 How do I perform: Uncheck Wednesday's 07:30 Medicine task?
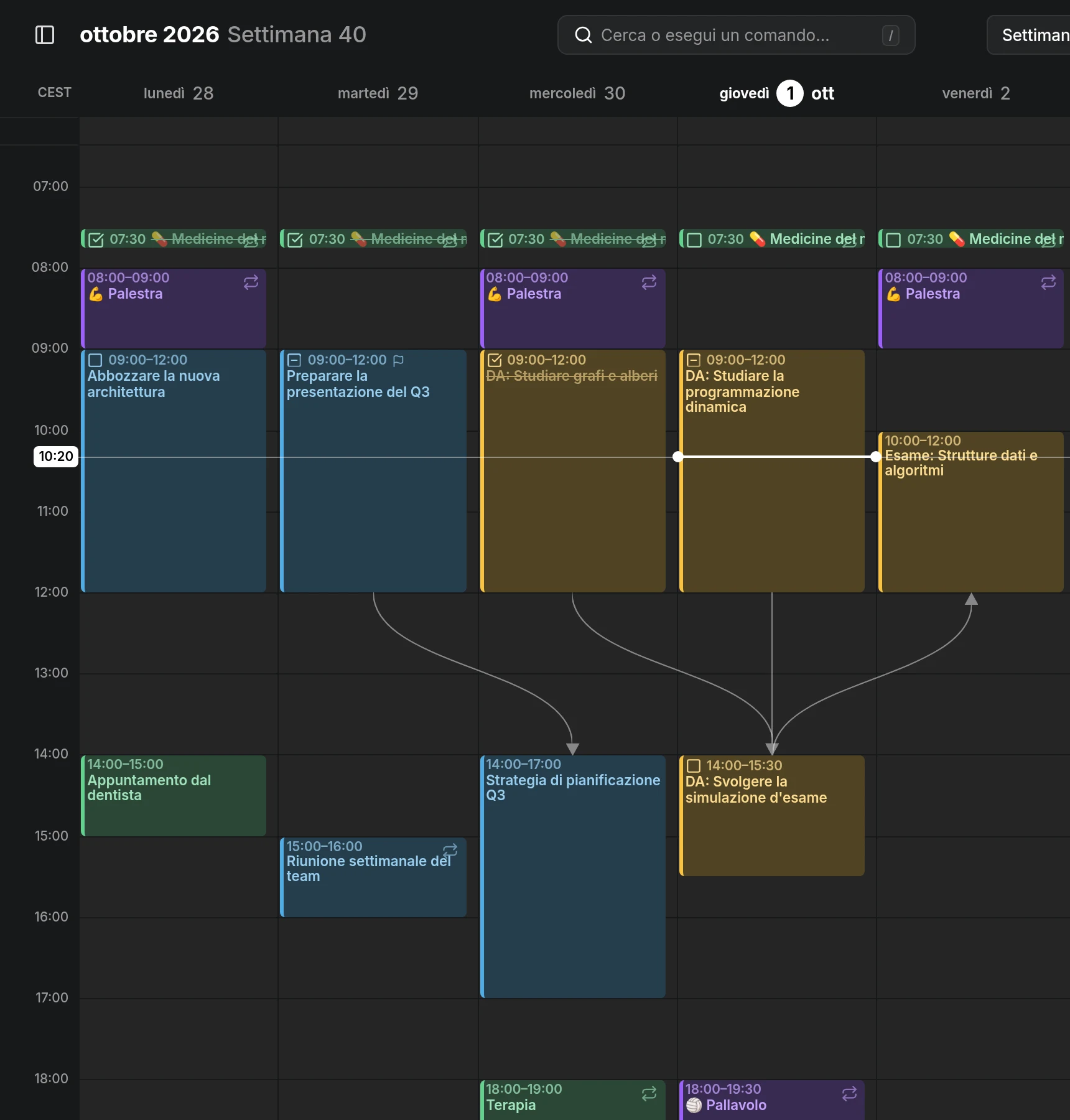click(x=495, y=240)
